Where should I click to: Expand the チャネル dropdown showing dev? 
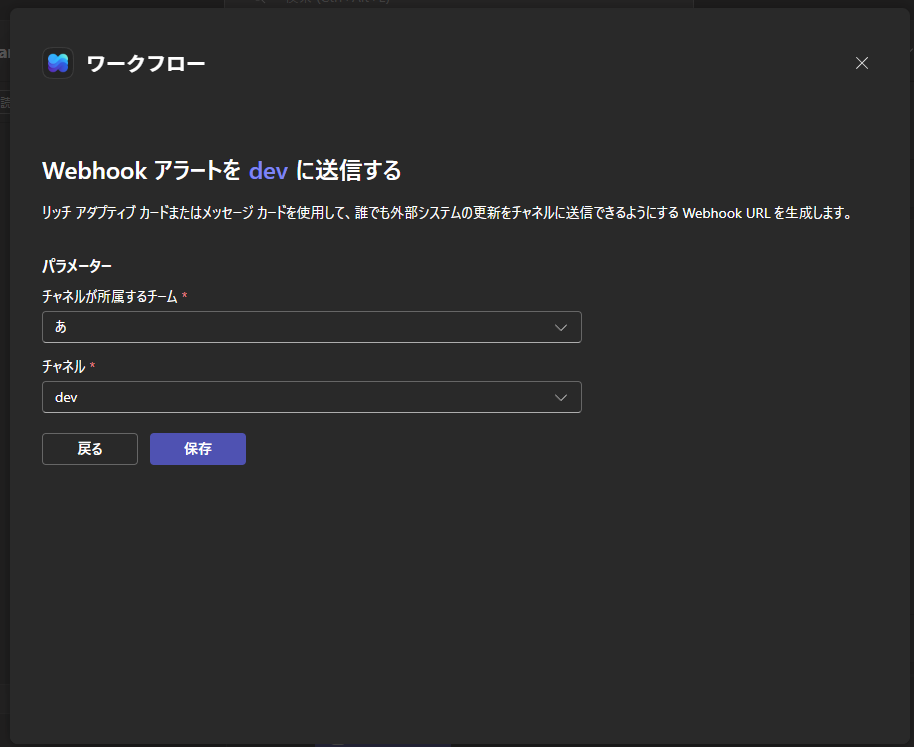click(x=312, y=397)
